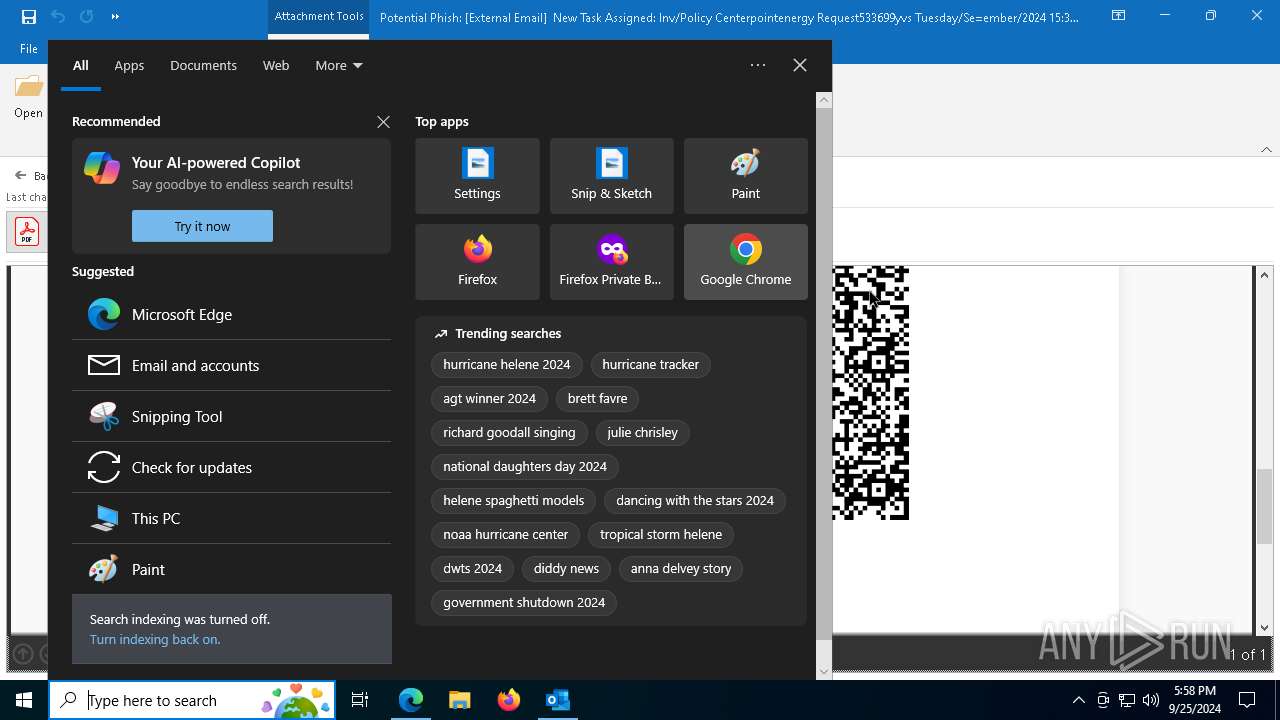Search brett favre trend
1280x720 pixels.
[x=597, y=398]
